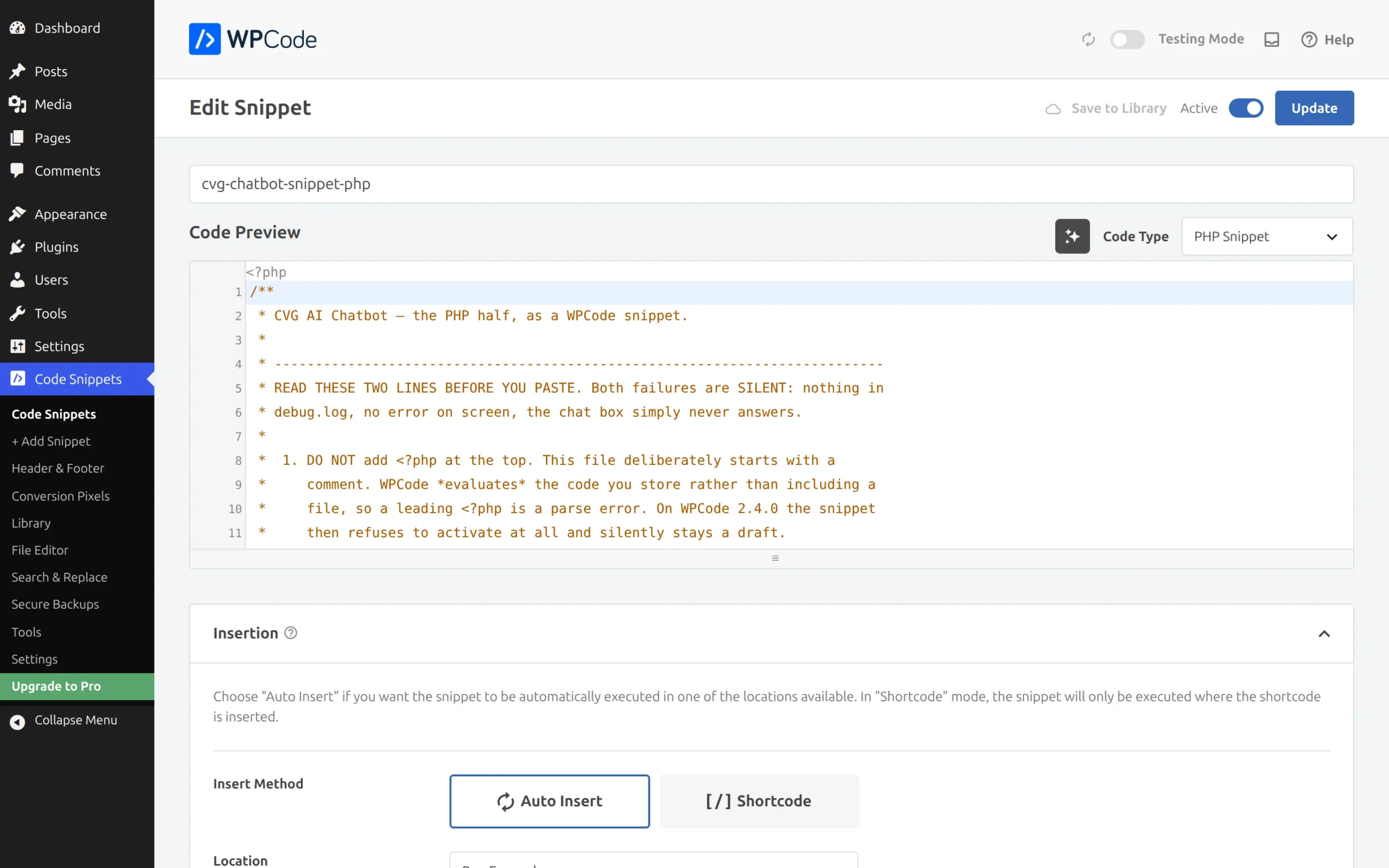Click the Plugins plug icon
Image resolution: width=1389 pixels, height=868 pixels.
pyautogui.click(x=17, y=246)
